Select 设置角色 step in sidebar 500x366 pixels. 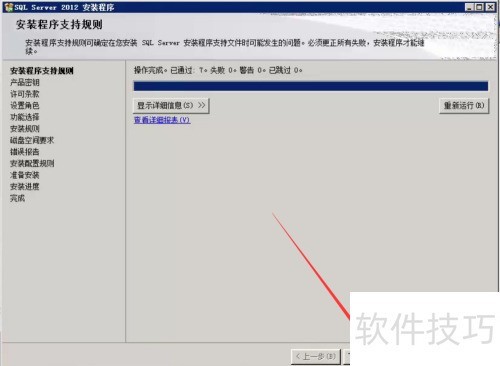point(25,106)
